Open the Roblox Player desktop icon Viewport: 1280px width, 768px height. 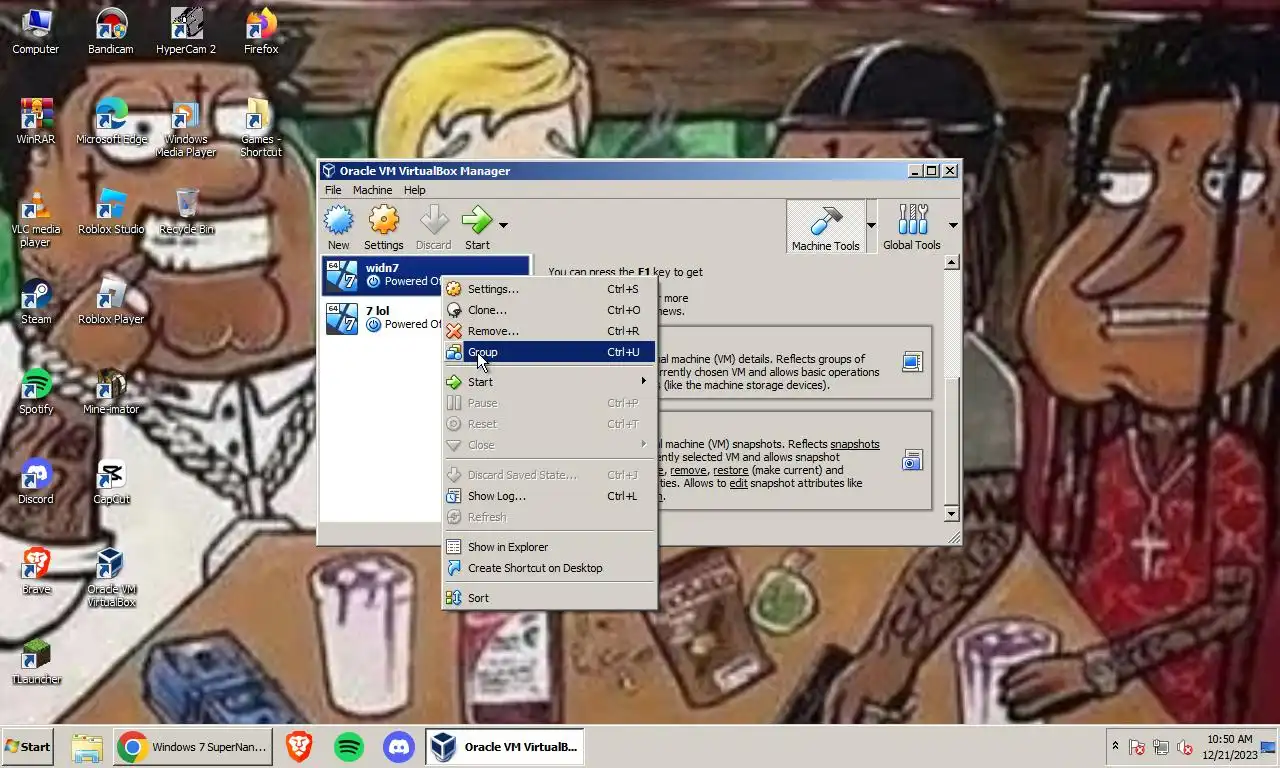tap(111, 301)
